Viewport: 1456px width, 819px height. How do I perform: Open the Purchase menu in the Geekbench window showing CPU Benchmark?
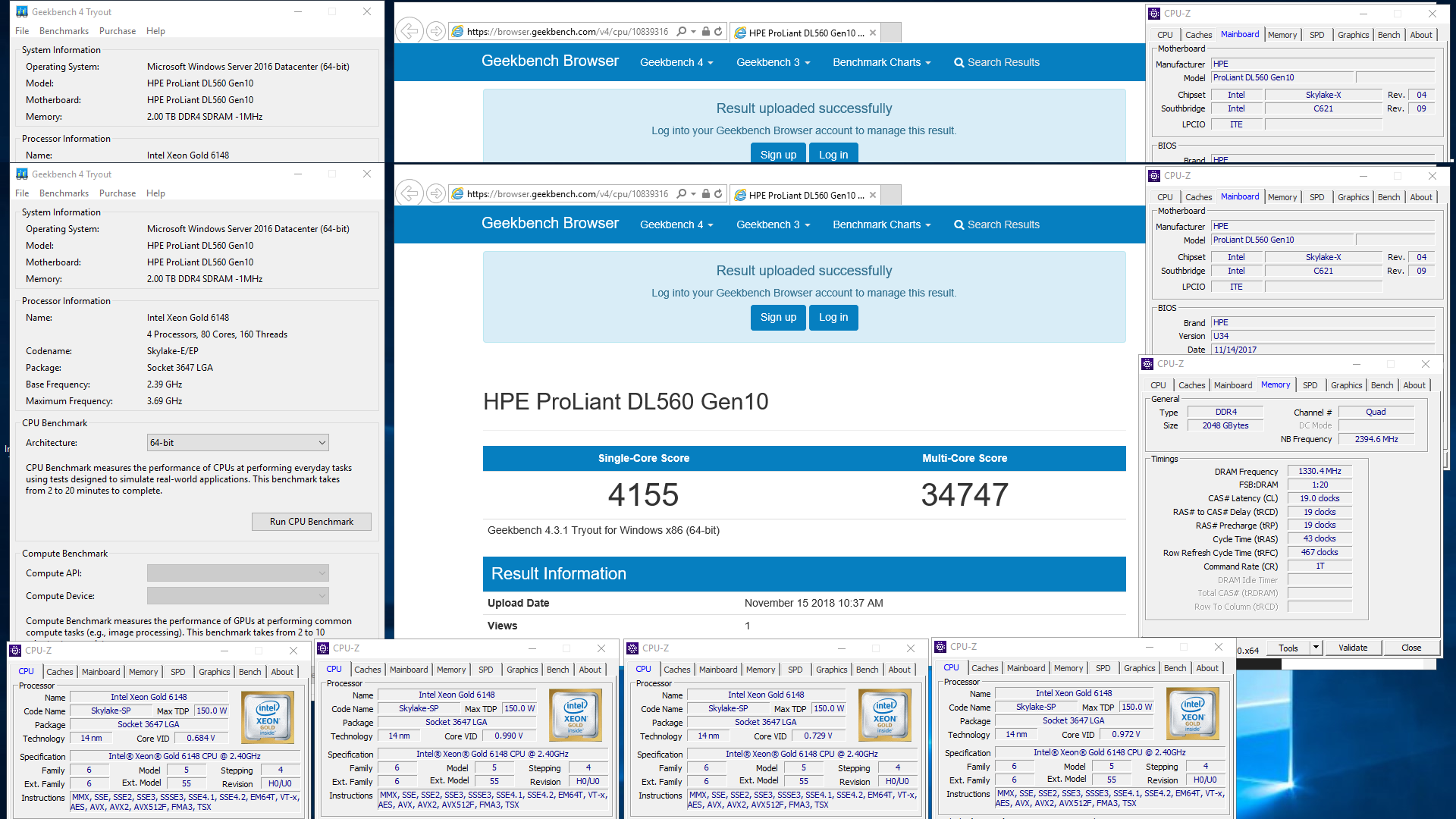click(x=118, y=193)
